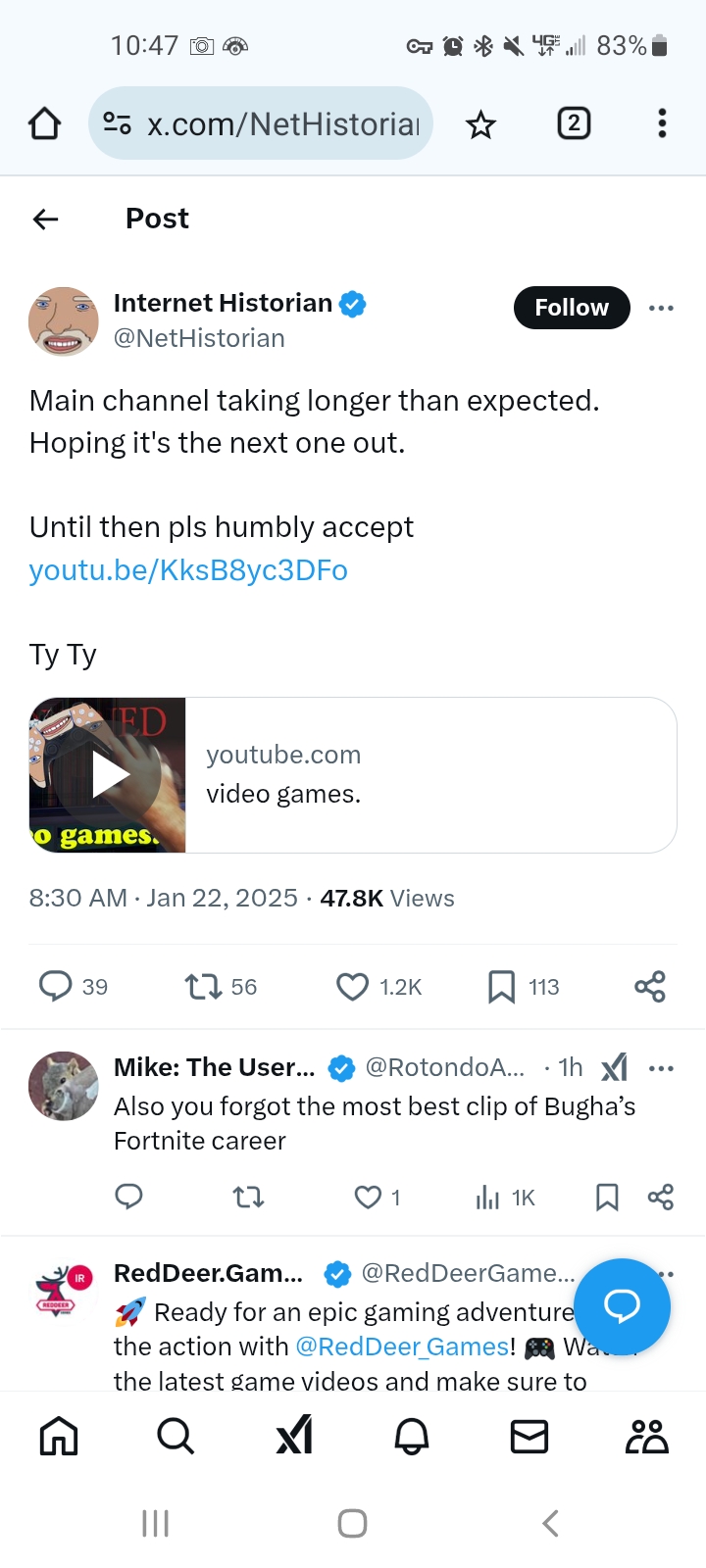Image resolution: width=706 pixels, height=1568 pixels.
Task: Like the Internet Historian post
Action: click(352, 987)
